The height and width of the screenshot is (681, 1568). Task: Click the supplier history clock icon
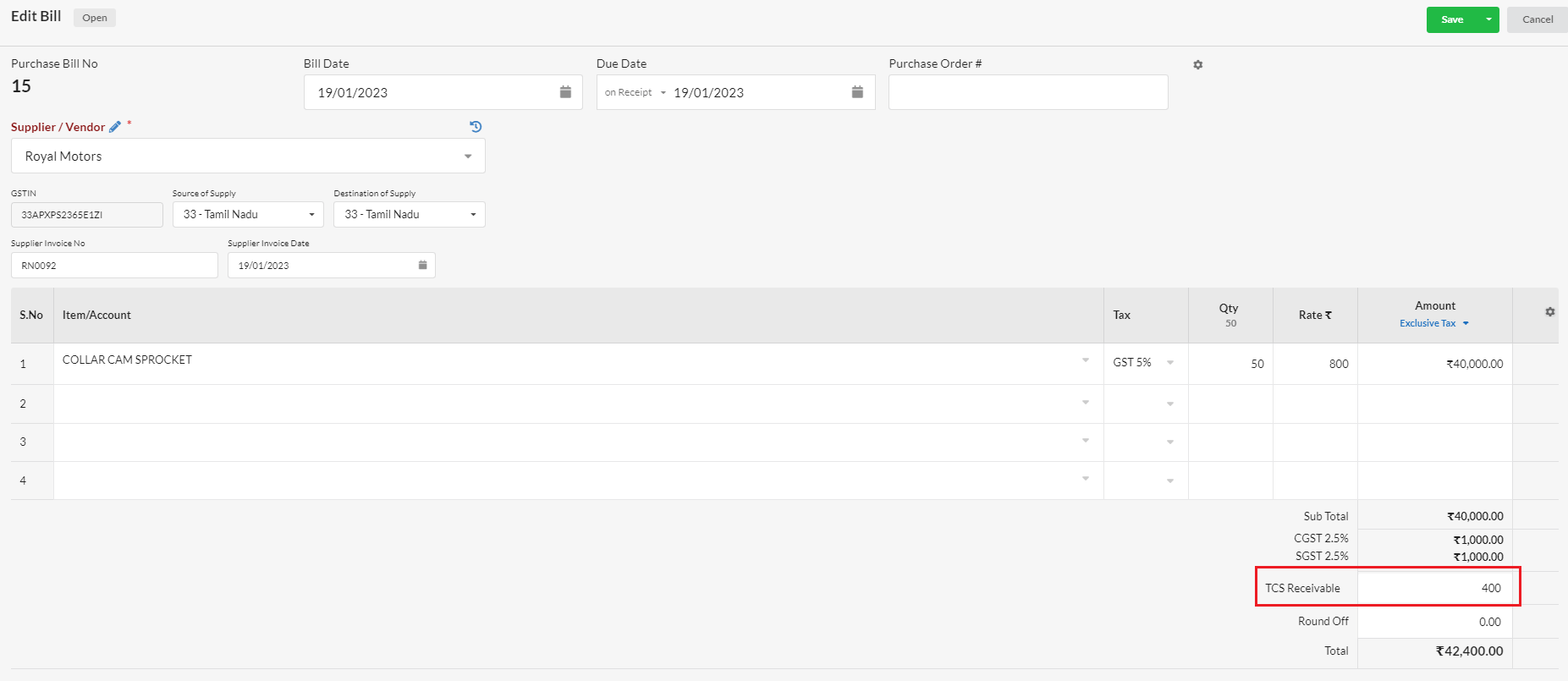(476, 127)
